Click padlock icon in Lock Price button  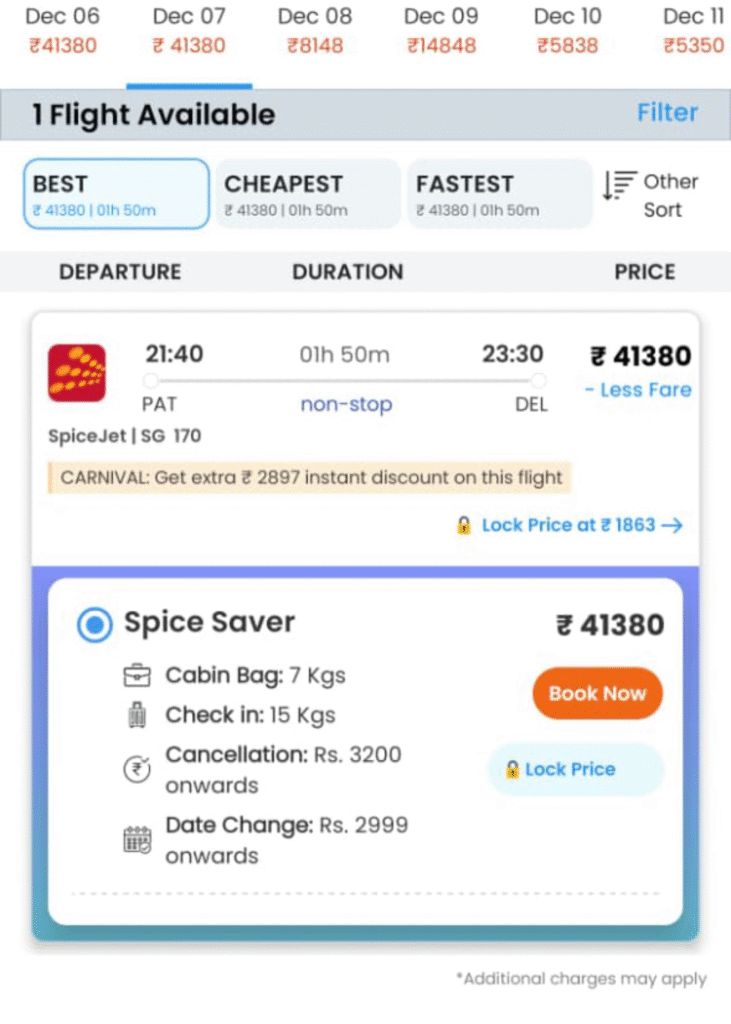(x=512, y=769)
